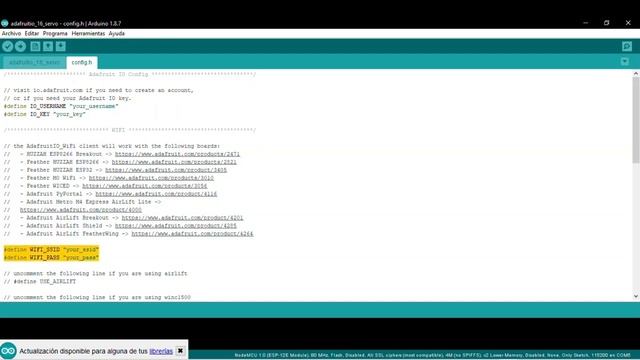Click the commented USE_AIRLIFT define line

[x=40, y=282]
